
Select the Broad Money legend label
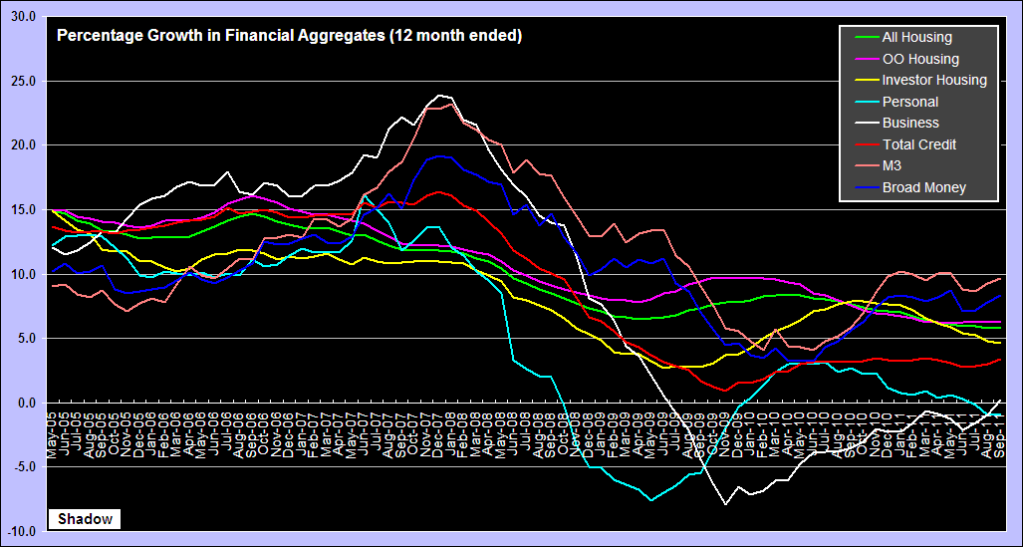click(x=924, y=187)
